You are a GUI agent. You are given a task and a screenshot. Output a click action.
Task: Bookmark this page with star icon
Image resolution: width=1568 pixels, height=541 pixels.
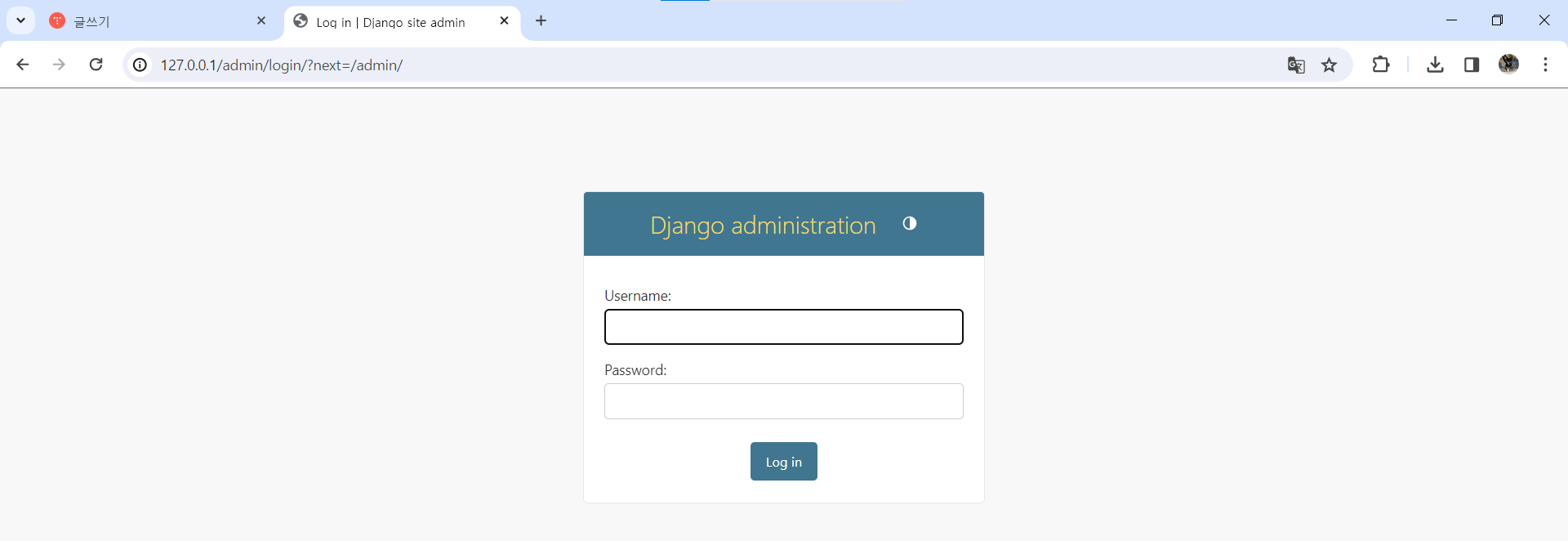tap(1330, 65)
